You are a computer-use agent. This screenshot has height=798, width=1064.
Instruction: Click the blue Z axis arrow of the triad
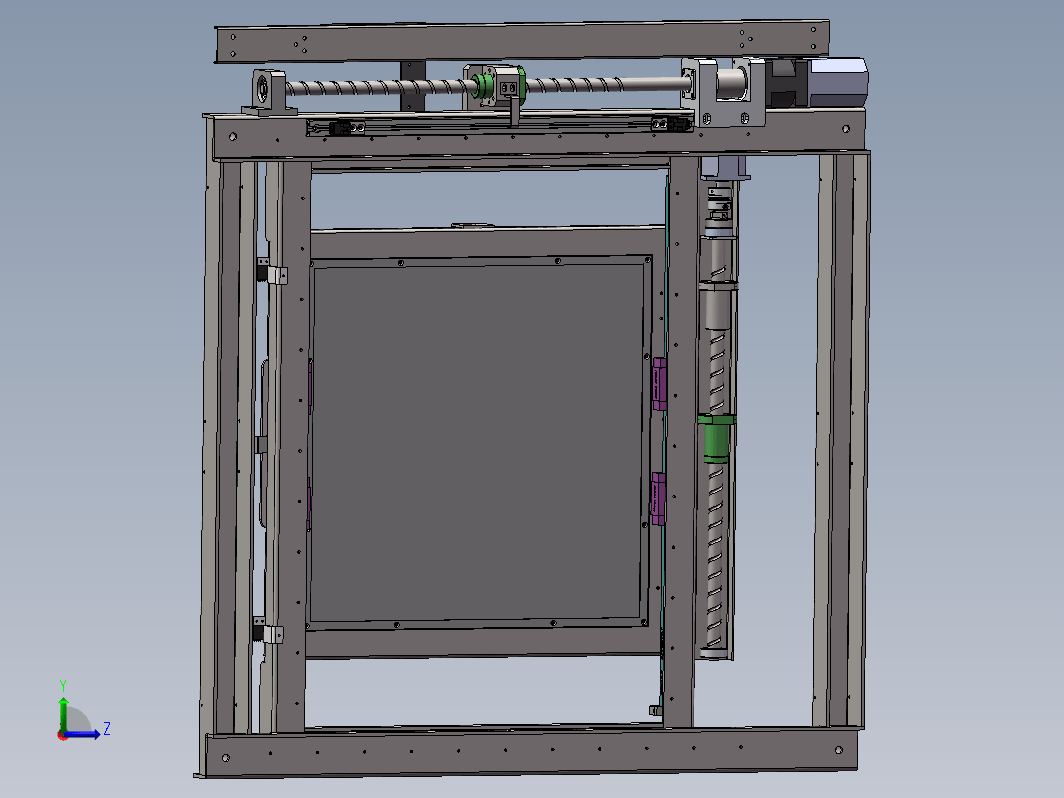83,734
